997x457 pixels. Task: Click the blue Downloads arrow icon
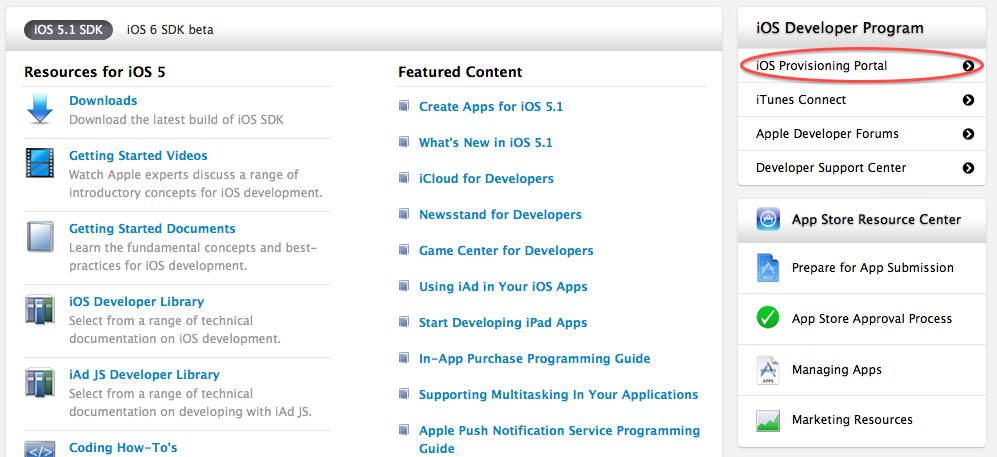coord(40,109)
